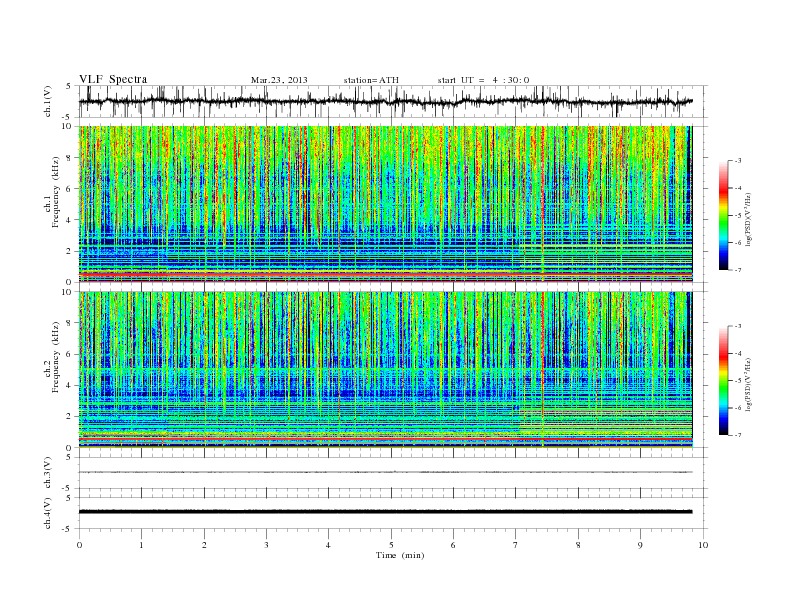
Task: Click the time axis tick label "9"
Action: point(640,545)
